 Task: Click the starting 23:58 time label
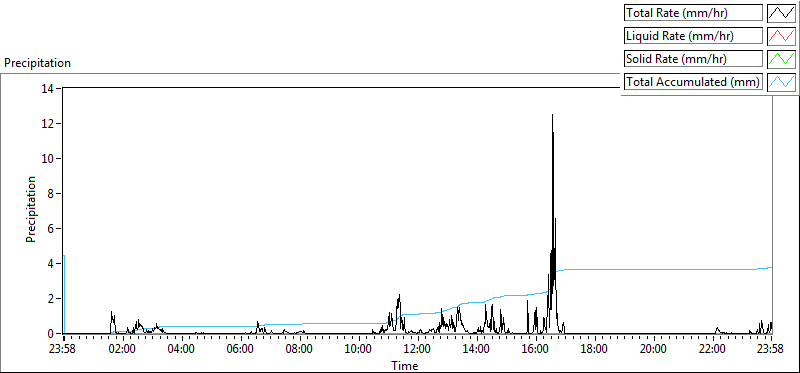[63, 350]
